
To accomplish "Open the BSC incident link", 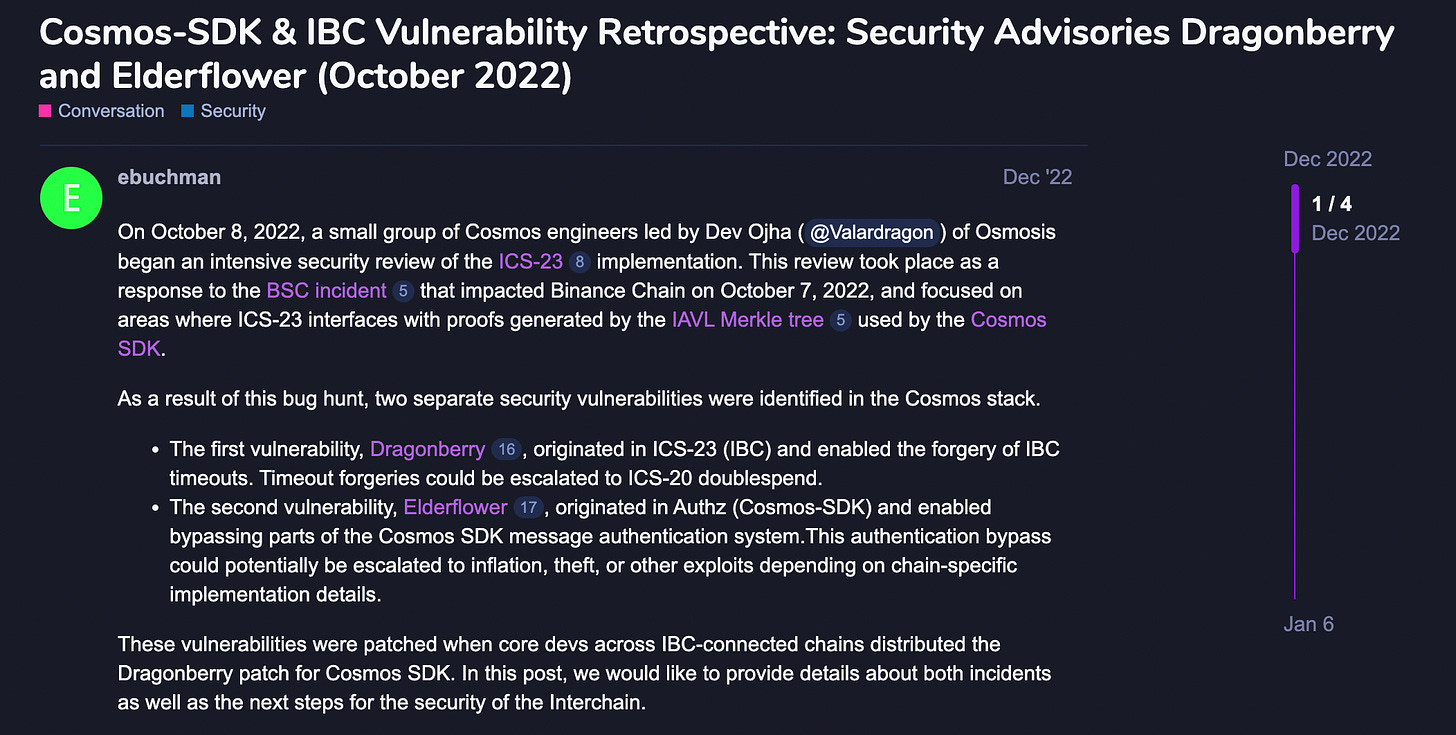I will pyautogui.click(x=325, y=290).
